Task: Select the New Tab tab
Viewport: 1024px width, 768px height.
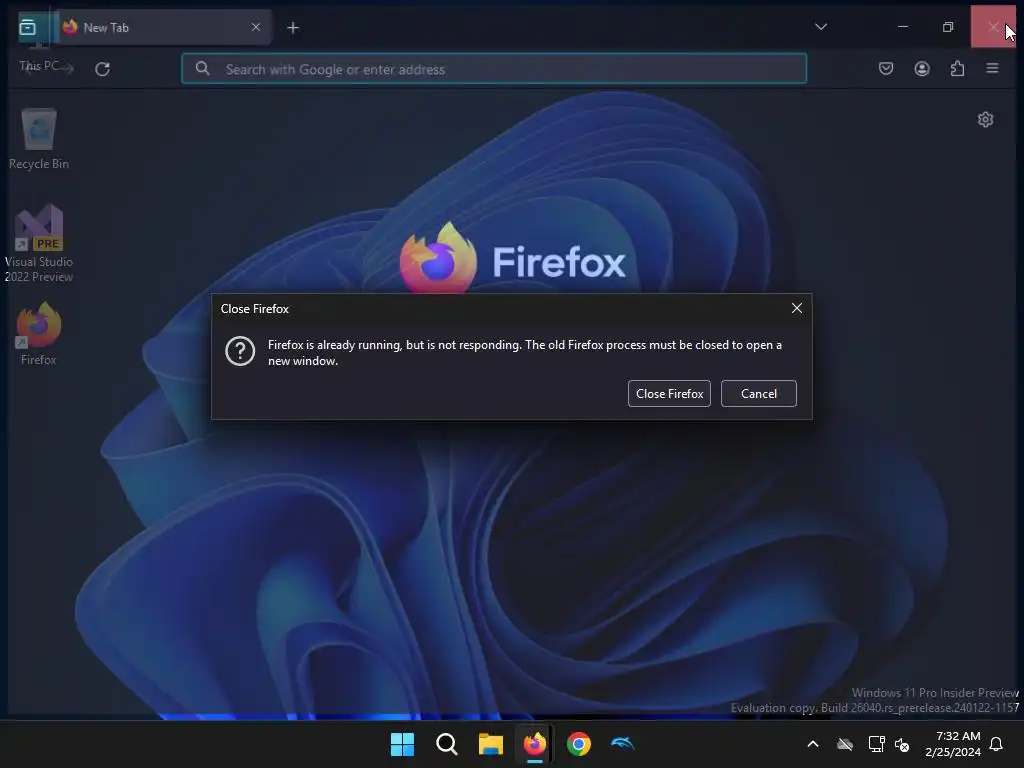Action: (x=163, y=27)
